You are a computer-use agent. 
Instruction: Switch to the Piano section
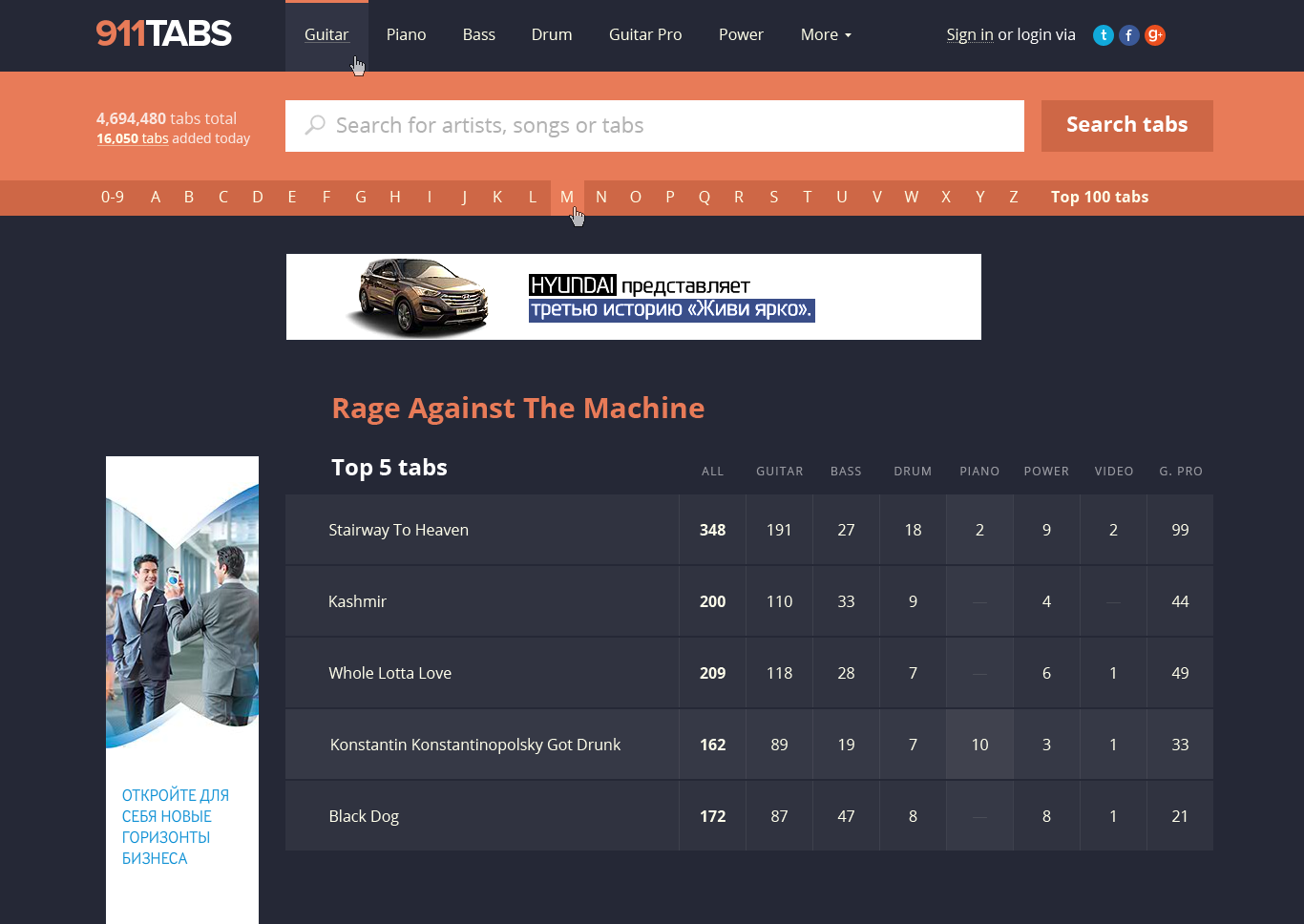(x=406, y=35)
